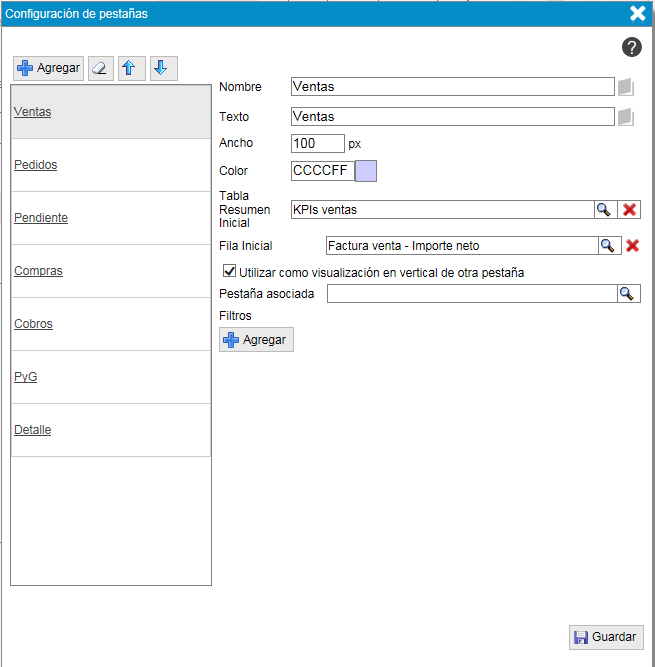Select the Pedidos tab in list
The width and height of the screenshot is (655, 667).
coord(36,165)
